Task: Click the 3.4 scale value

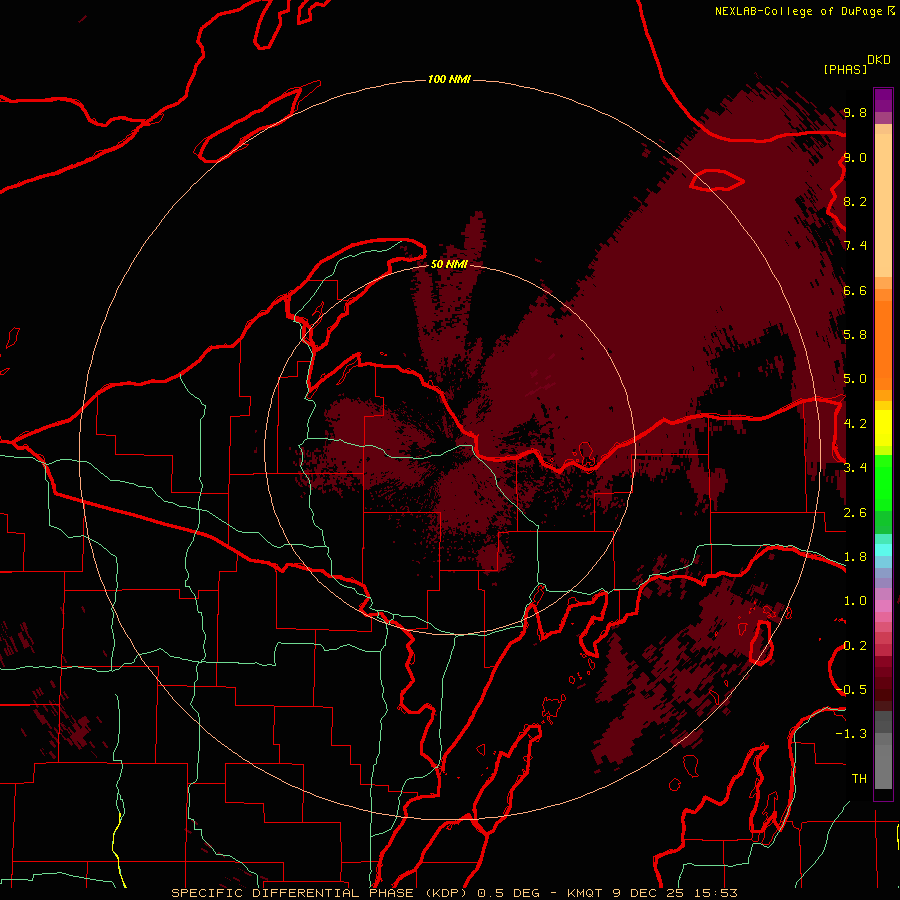Action: point(855,467)
